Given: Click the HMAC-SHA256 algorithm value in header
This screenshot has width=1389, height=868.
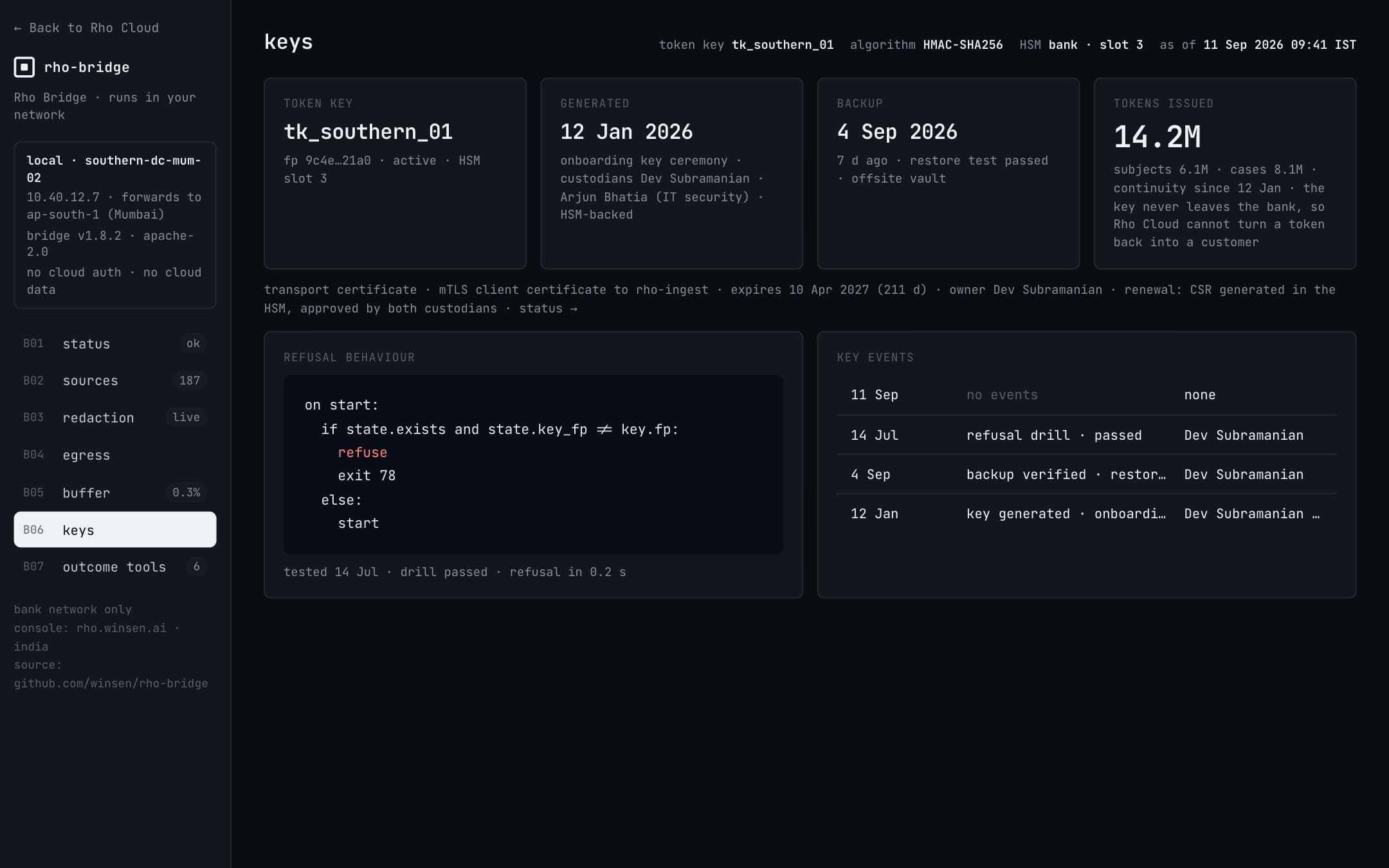Looking at the screenshot, I should tap(963, 45).
